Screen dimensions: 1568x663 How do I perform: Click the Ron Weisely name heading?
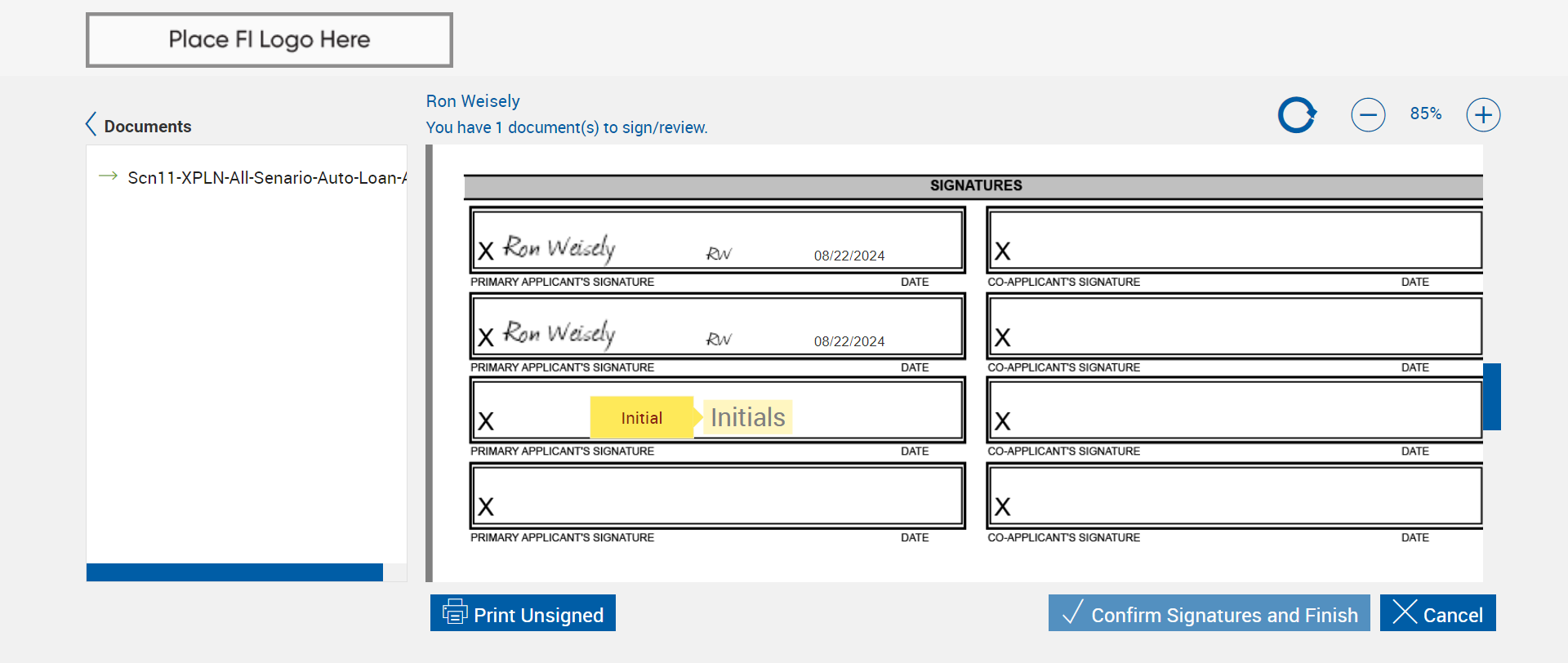pos(473,101)
